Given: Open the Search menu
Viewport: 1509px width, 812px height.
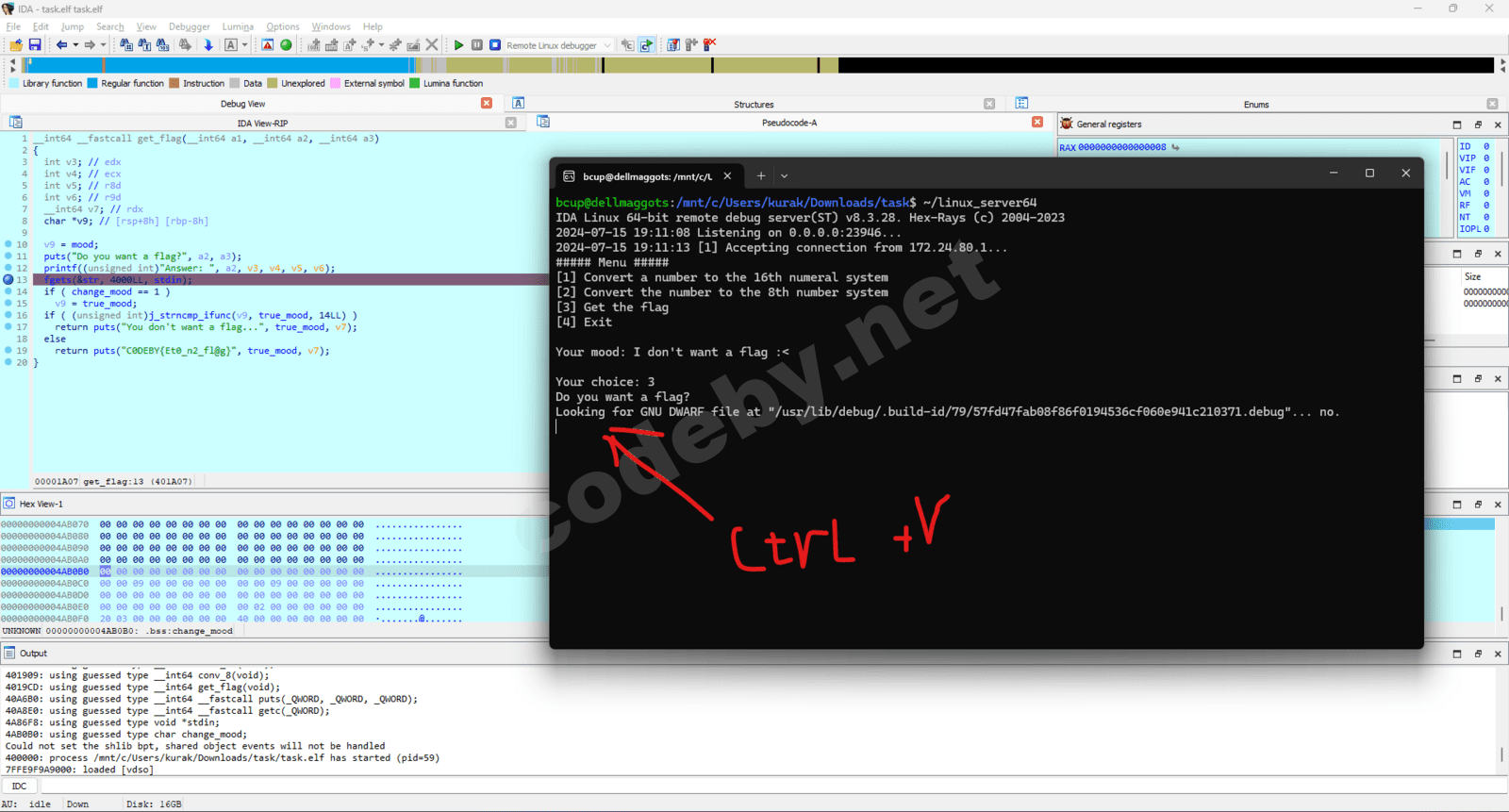Looking at the screenshot, I should click(110, 26).
